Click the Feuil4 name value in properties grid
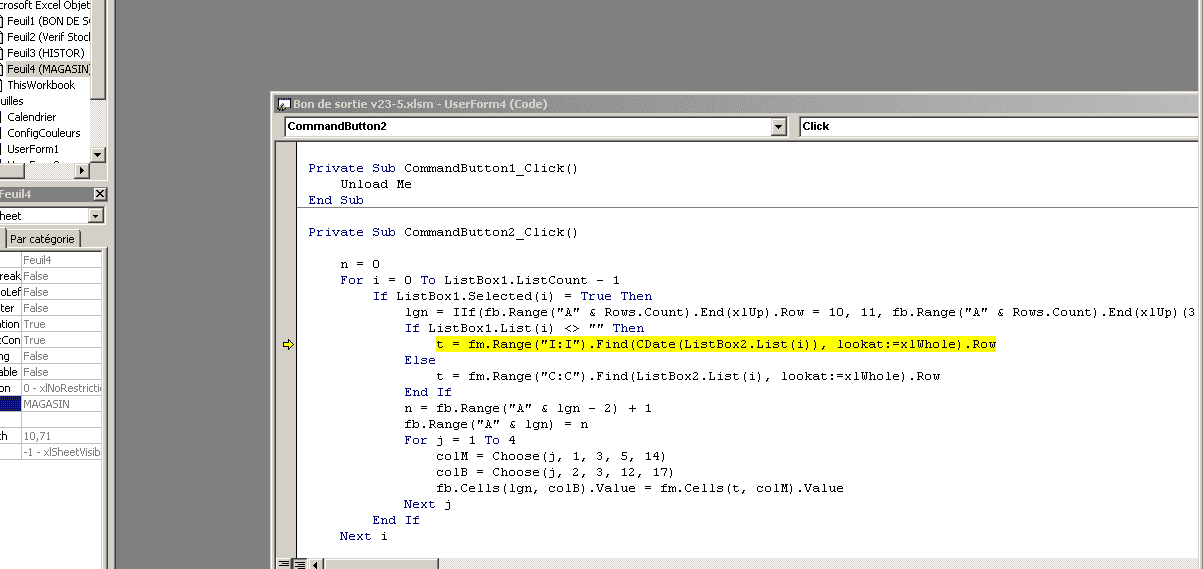1203x569 pixels. click(61, 260)
